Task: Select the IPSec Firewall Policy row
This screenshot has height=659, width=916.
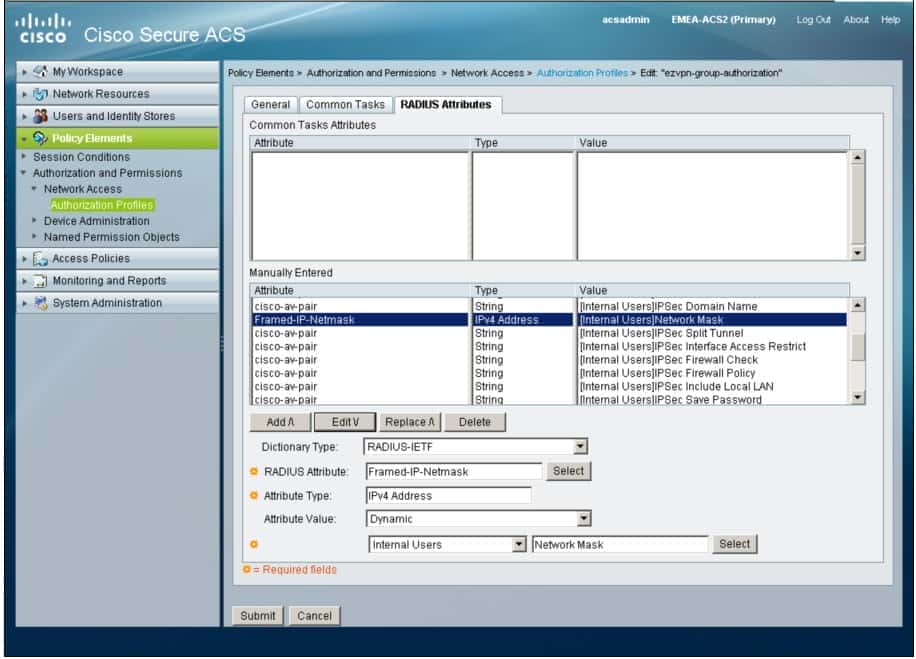Action: [549, 373]
